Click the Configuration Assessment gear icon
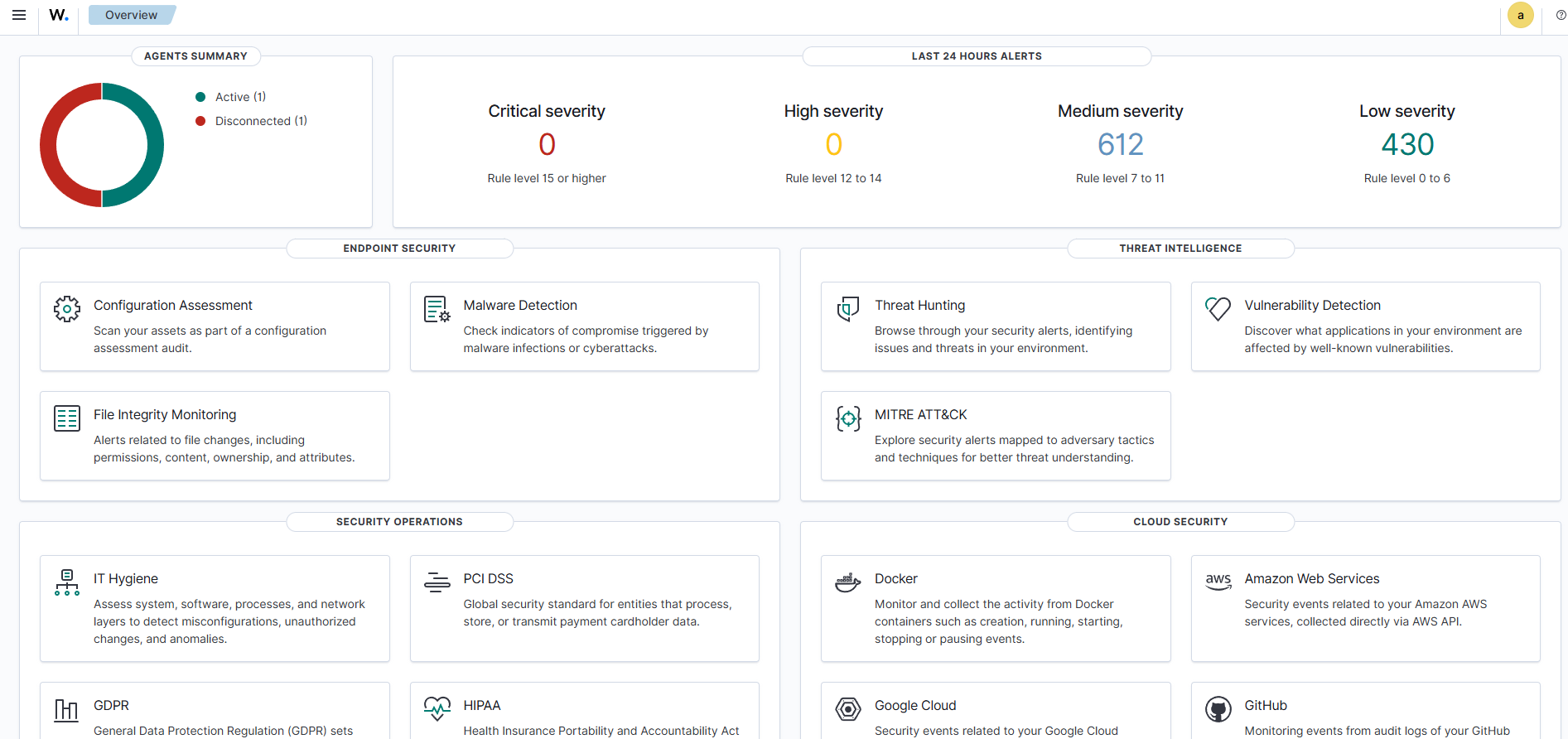Image resolution: width=1568 pixels, height=739 pixels. coord(67,309)
